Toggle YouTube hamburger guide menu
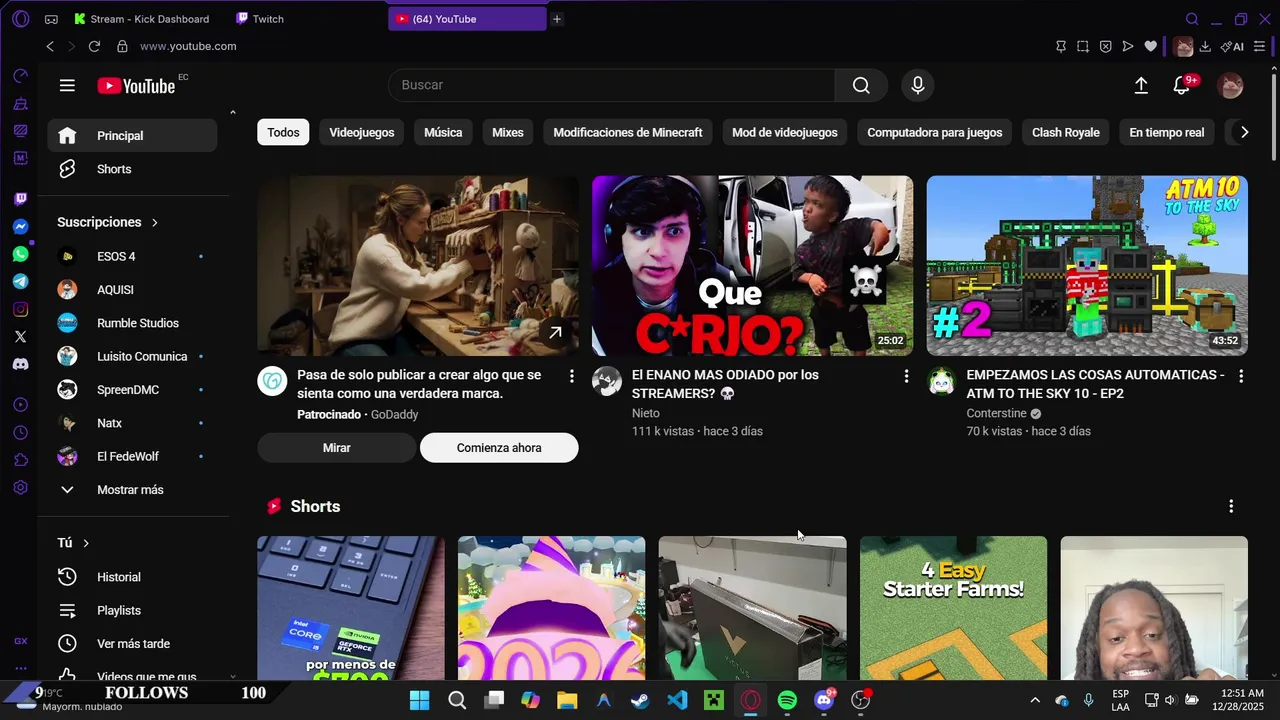1280x720 pixels. pyautogui.click(x=67, y=86)
